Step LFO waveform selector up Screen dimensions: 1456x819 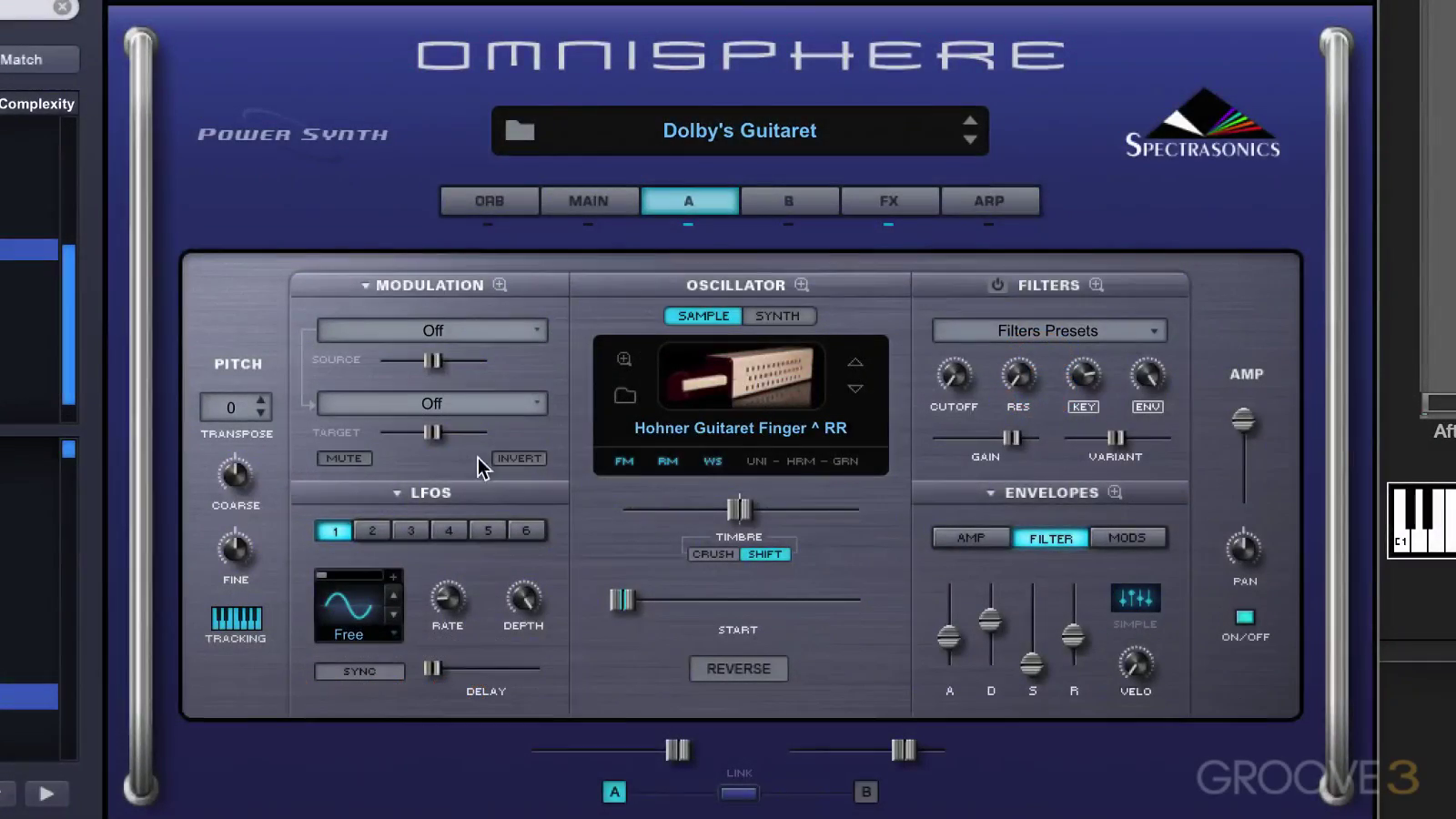tap(393, 596)
